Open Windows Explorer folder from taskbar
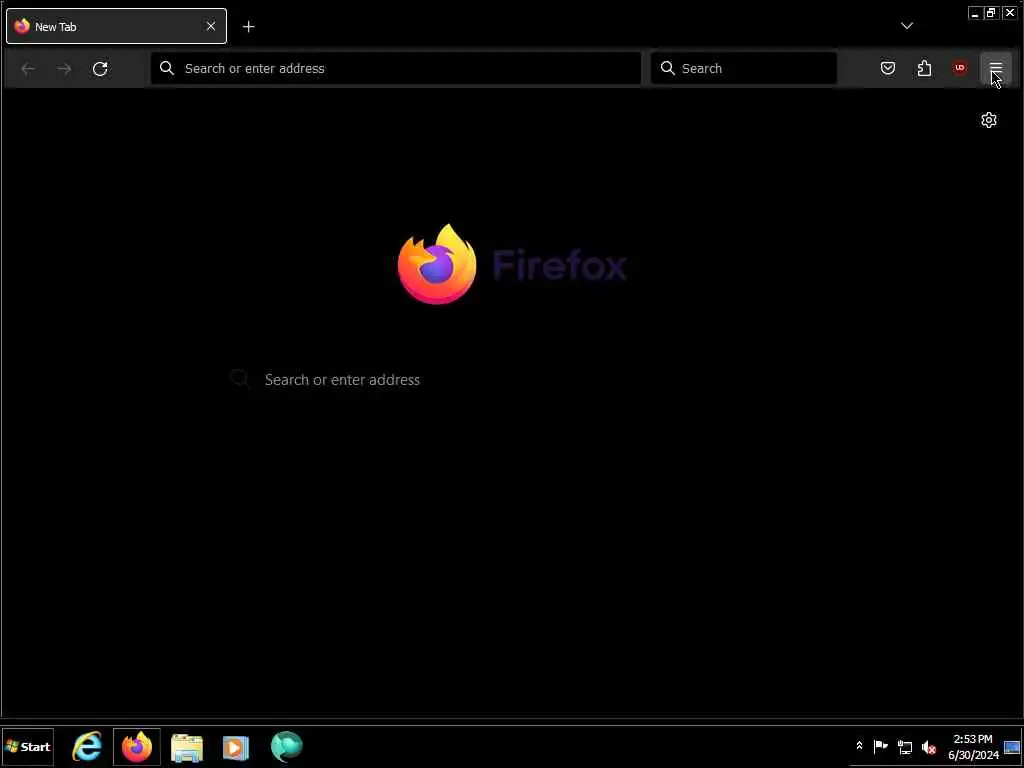 [x=187, y=747]
